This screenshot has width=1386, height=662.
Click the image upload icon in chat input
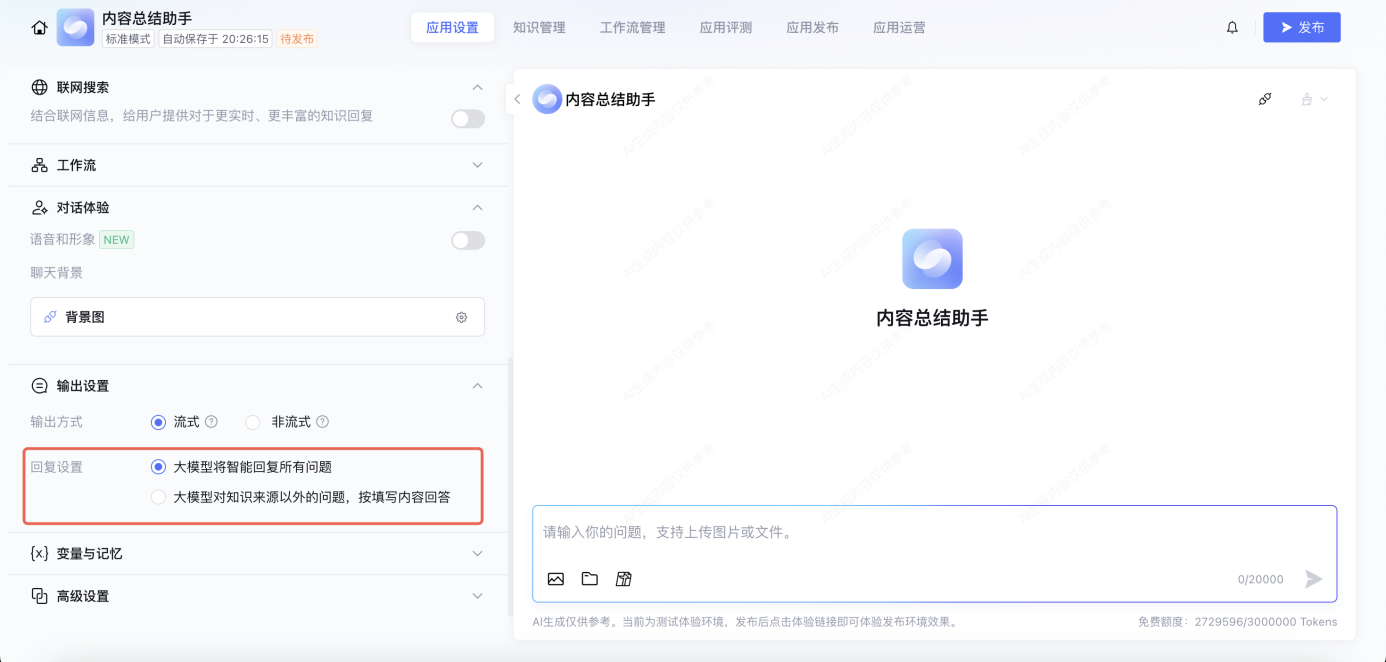556,579
